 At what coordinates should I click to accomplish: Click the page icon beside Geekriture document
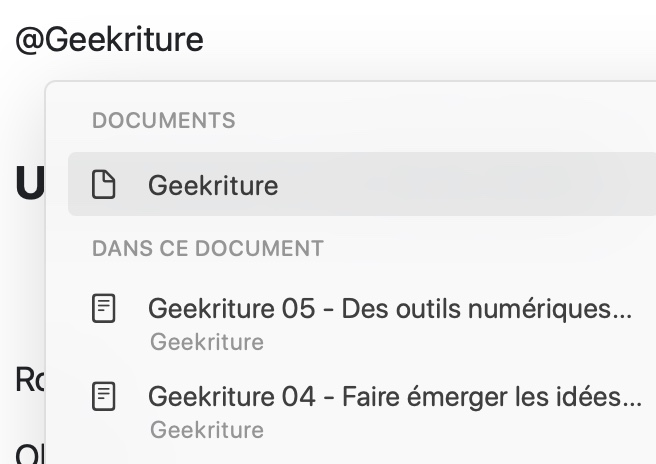(103, 184)
